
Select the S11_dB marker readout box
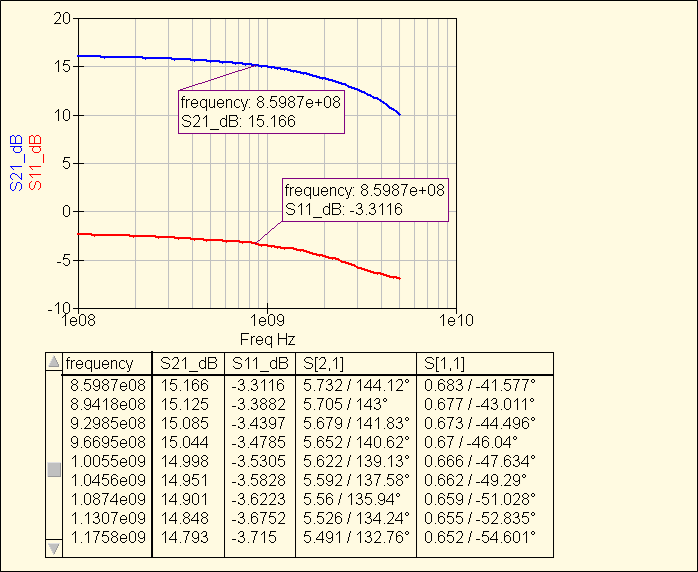click(x=365, y=199)
